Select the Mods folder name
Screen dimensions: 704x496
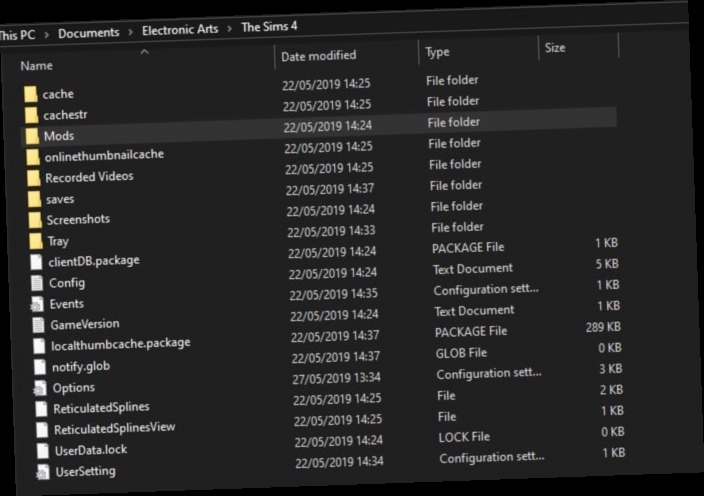click(59, 136)
